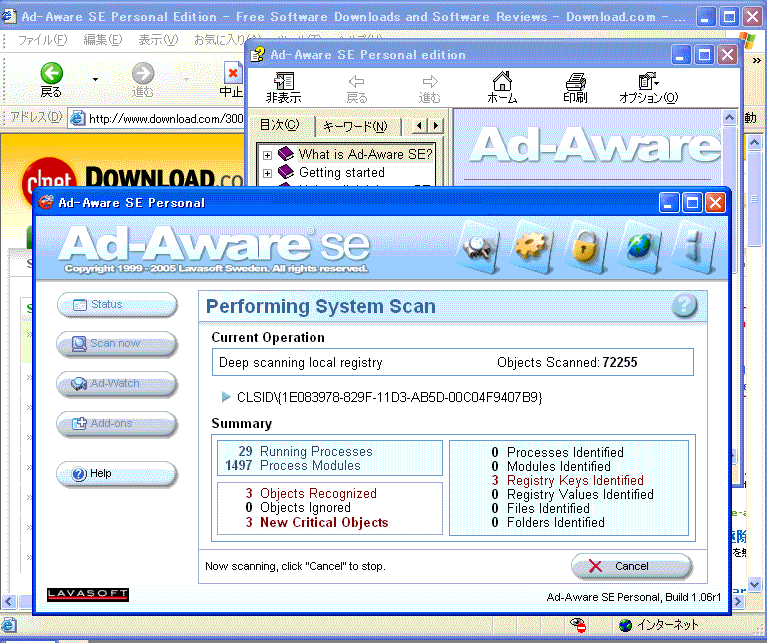This screenshot has width=767, height=643.
Task: Select 'Getting started' in help tree
Action: tap(342, 173)
